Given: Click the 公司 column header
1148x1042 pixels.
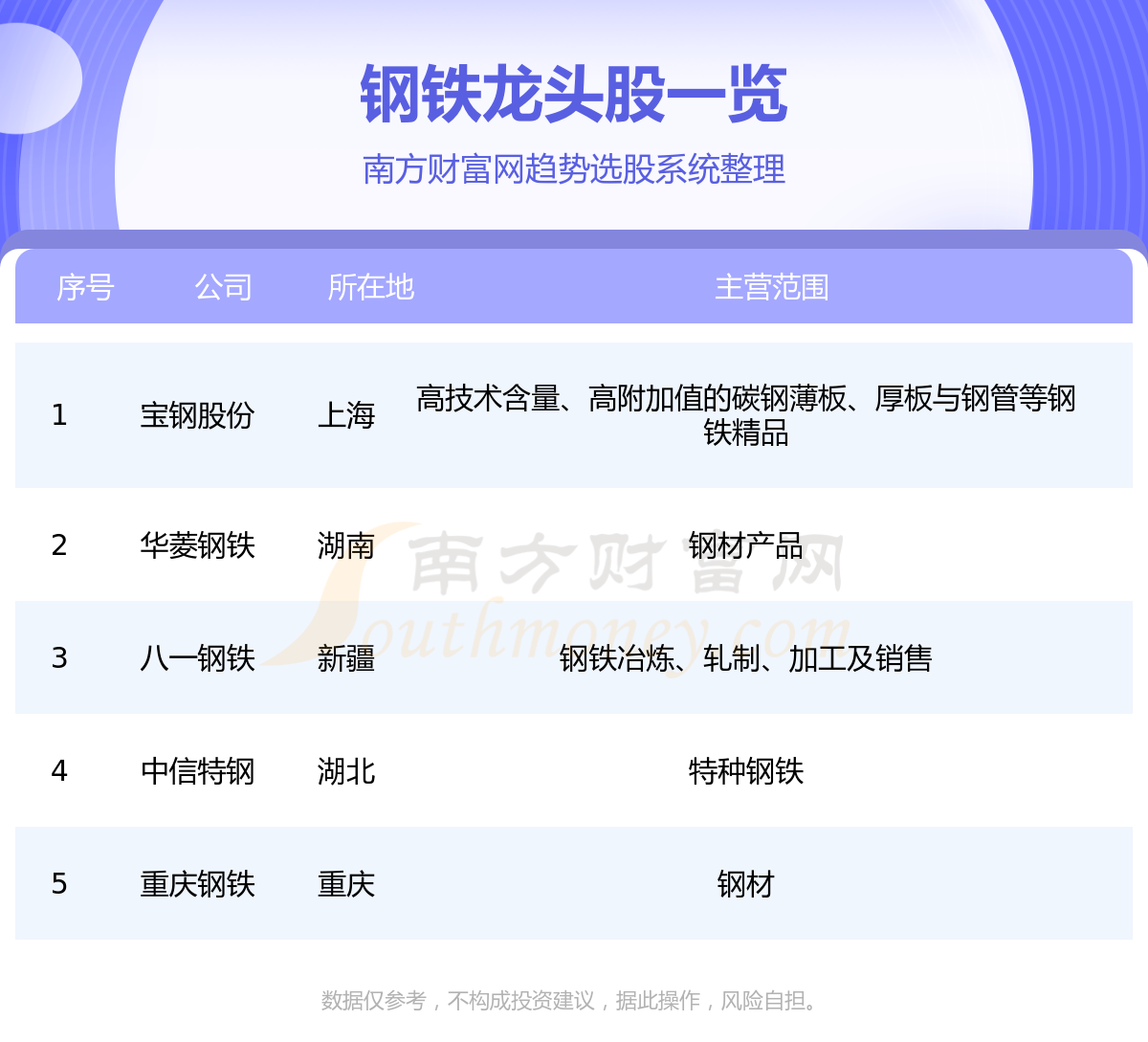Looking at the screenshot, I should click(223, 287).
